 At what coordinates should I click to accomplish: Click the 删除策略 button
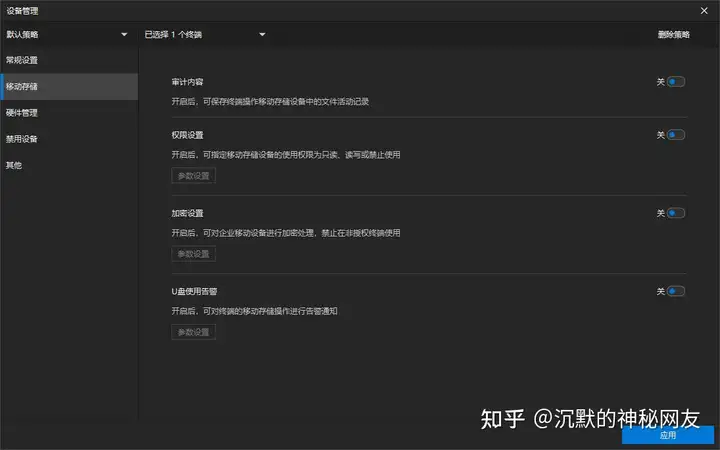(x=674, y=34)
